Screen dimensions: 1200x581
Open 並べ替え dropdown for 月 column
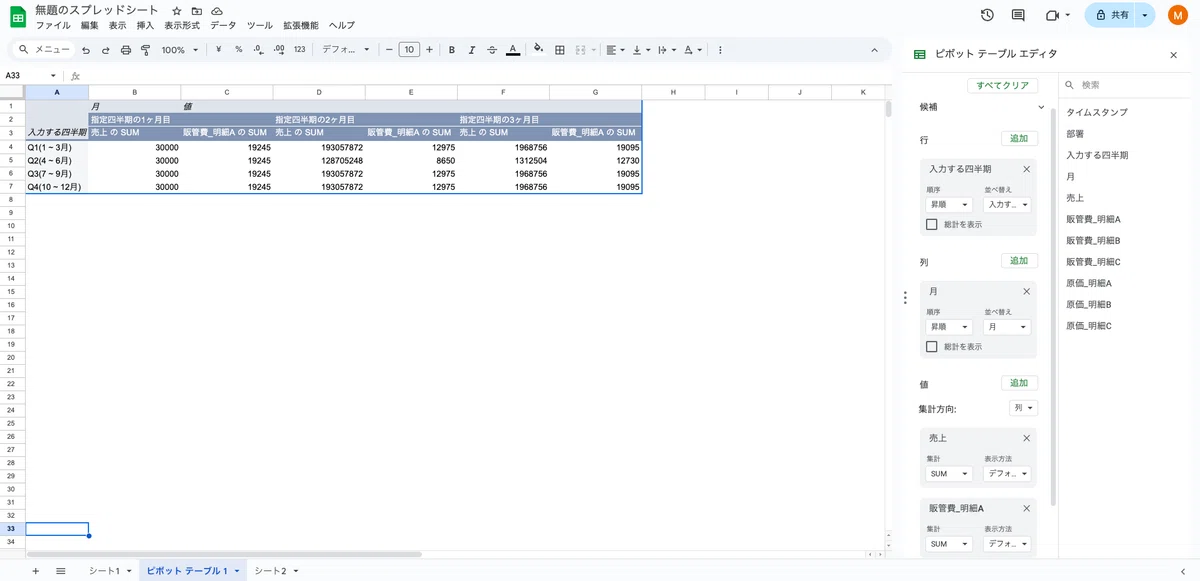pyautogui.click(x=1007, y=326)
